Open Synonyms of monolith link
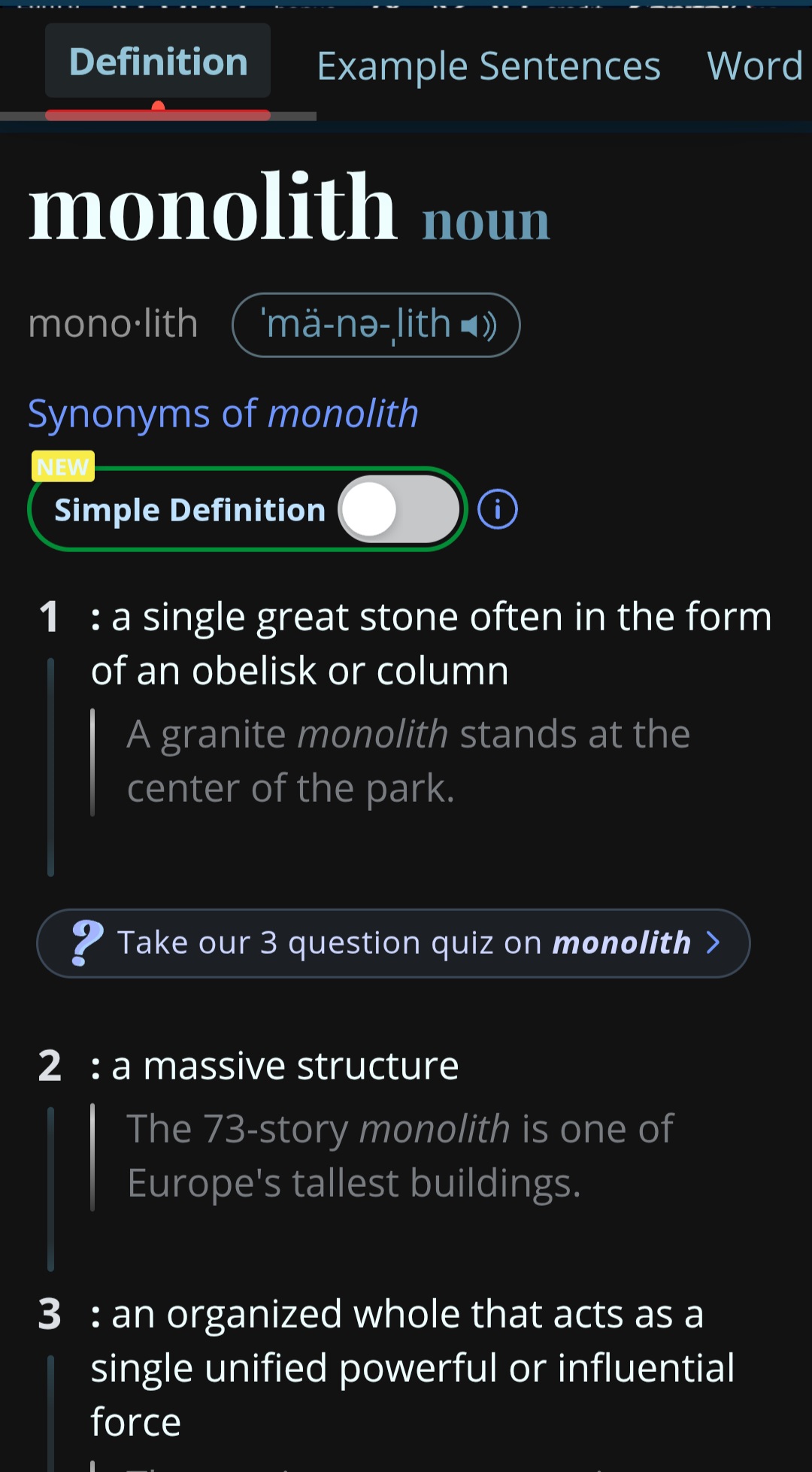Image resolution: width=812 pixels, height=1472 pixels. [223, 414]
